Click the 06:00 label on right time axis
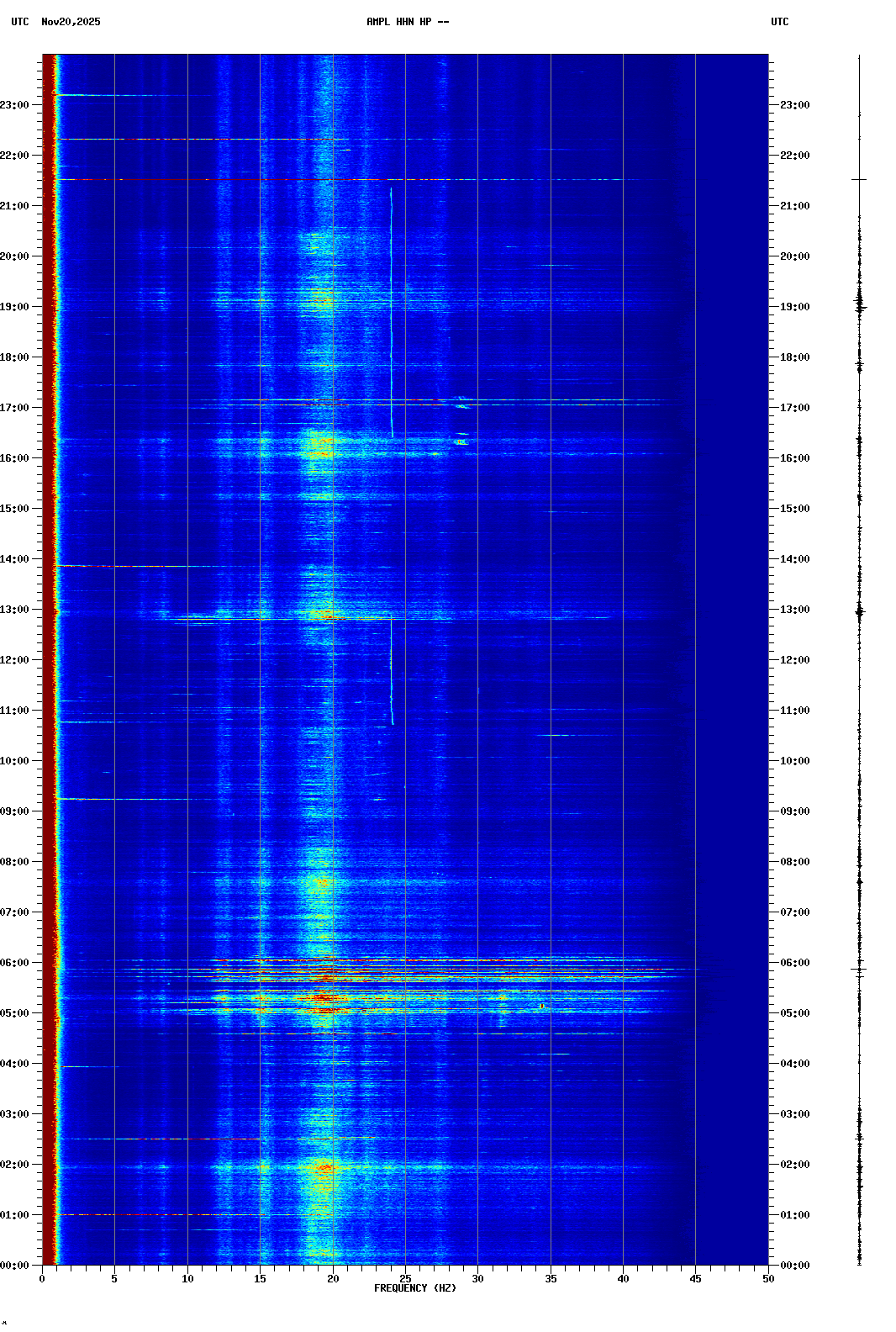The image size is (896, 1332). (794, 963)
